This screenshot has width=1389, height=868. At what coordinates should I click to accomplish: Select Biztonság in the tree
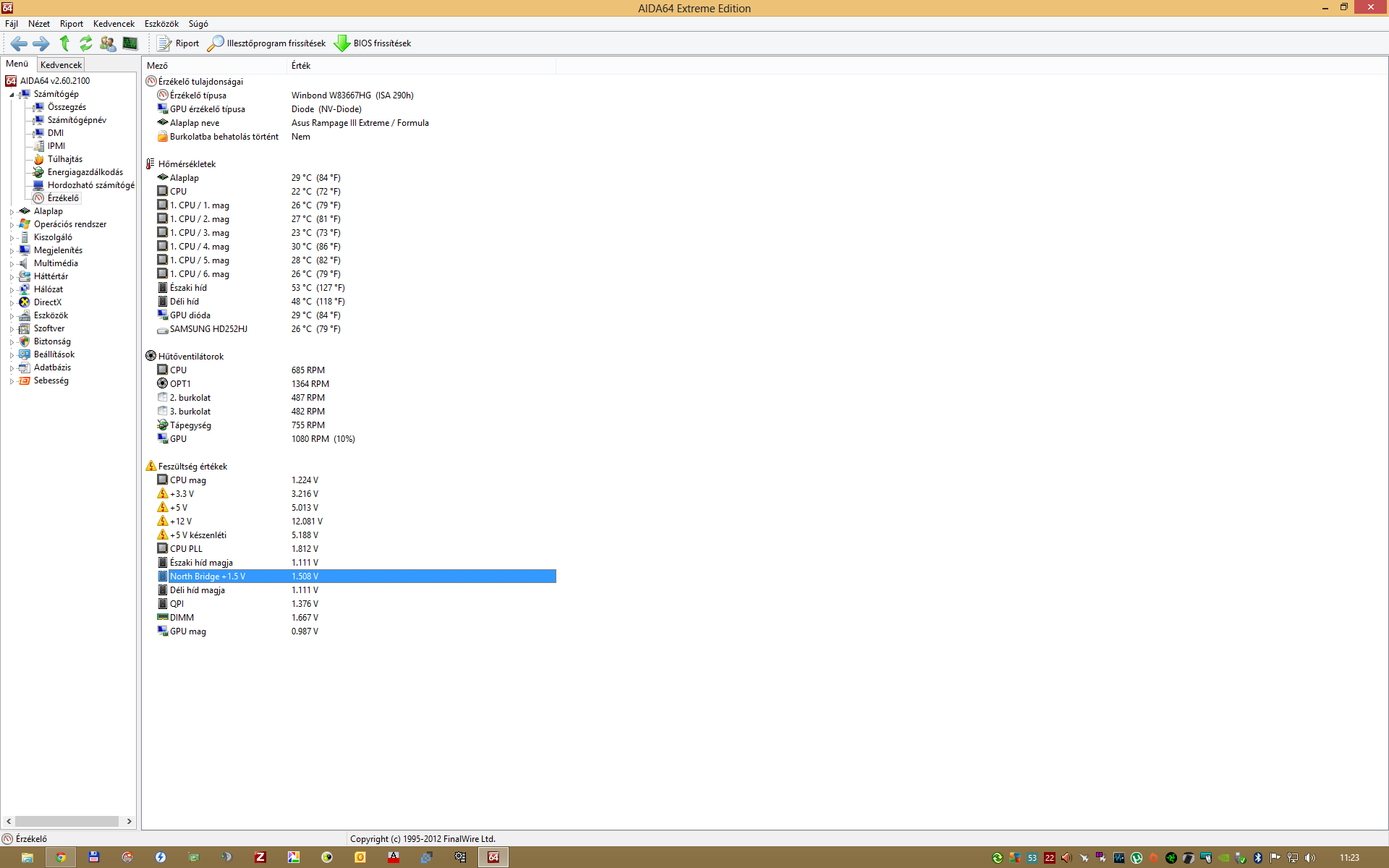click(x=52, y=341)
